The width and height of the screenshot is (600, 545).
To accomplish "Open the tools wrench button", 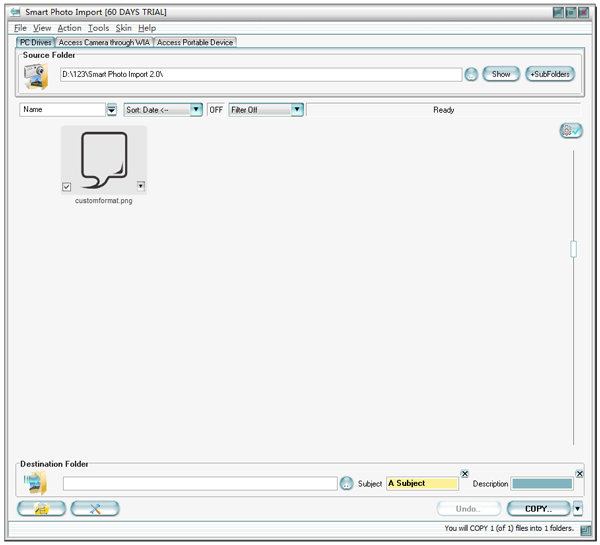I will click(95, 508).
